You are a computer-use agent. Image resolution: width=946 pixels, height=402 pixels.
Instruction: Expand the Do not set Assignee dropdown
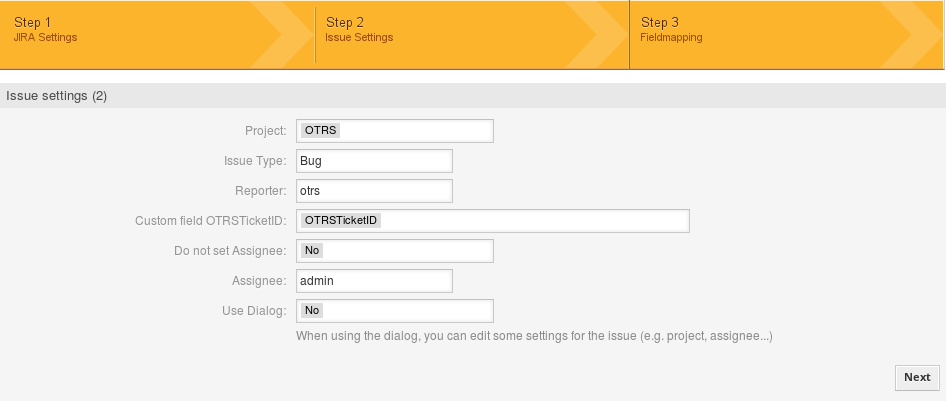(x=394, y=251)
